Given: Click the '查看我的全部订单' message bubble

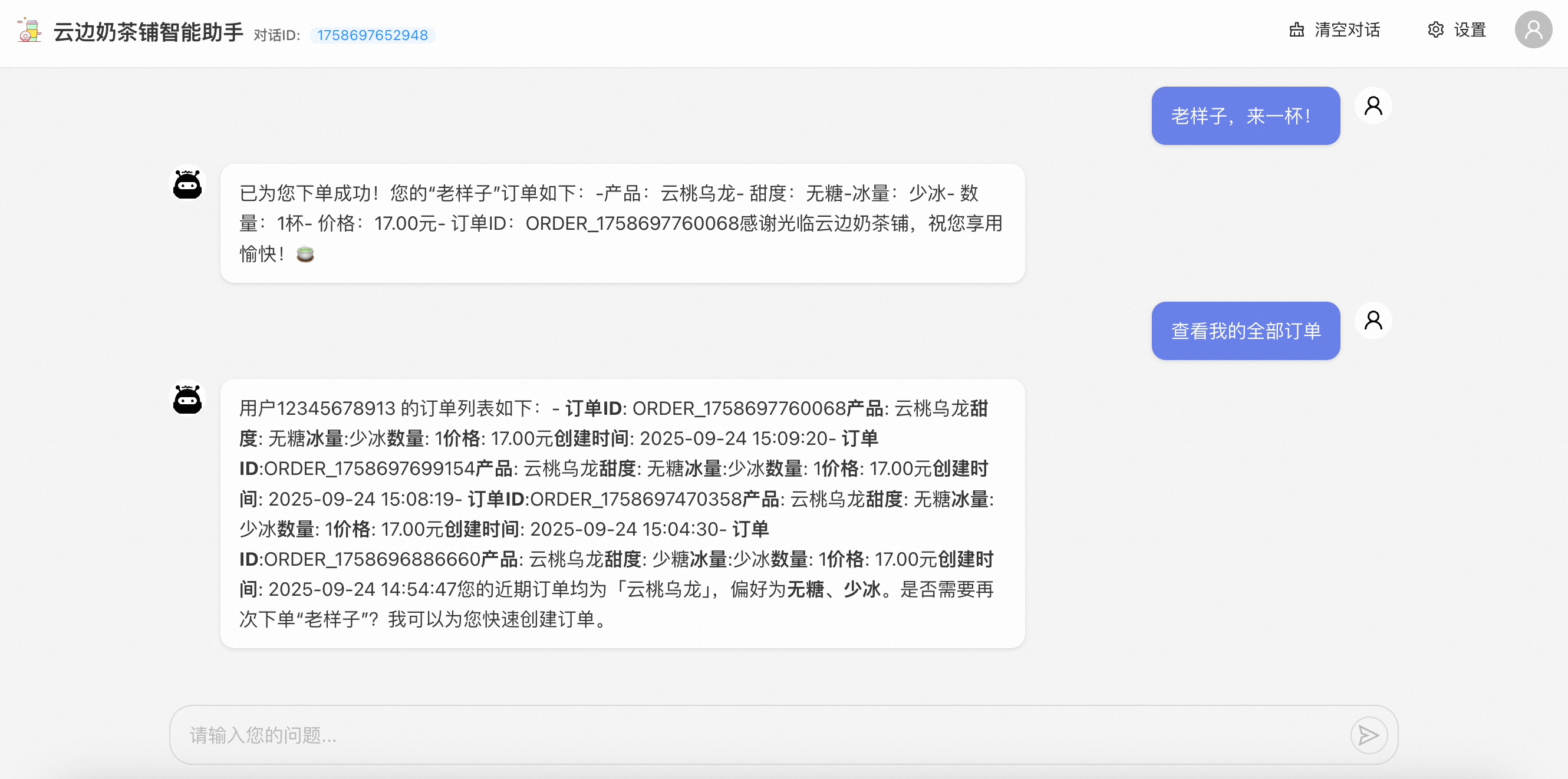Looking at the screenshot, I should (1245, 331).
